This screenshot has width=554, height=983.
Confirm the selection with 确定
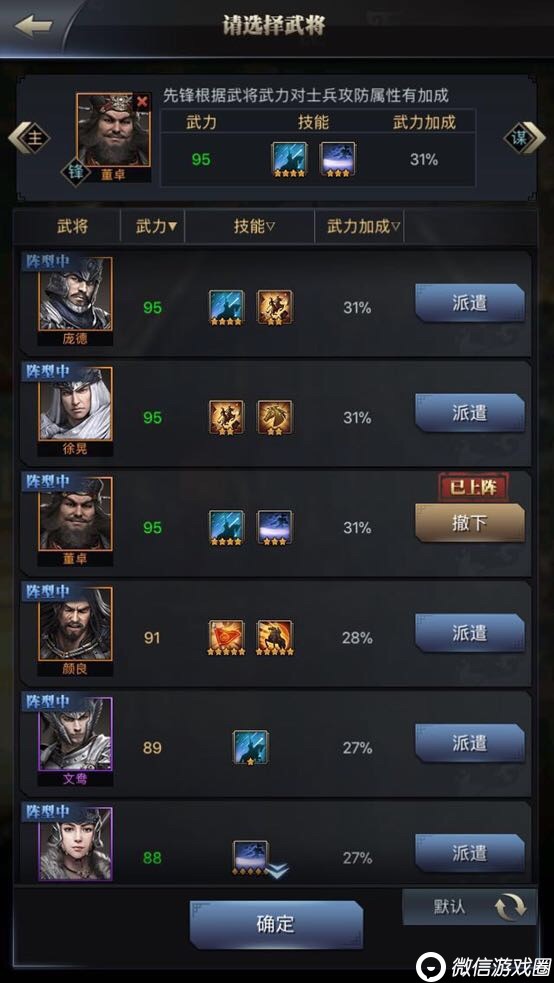pos(276,924)
